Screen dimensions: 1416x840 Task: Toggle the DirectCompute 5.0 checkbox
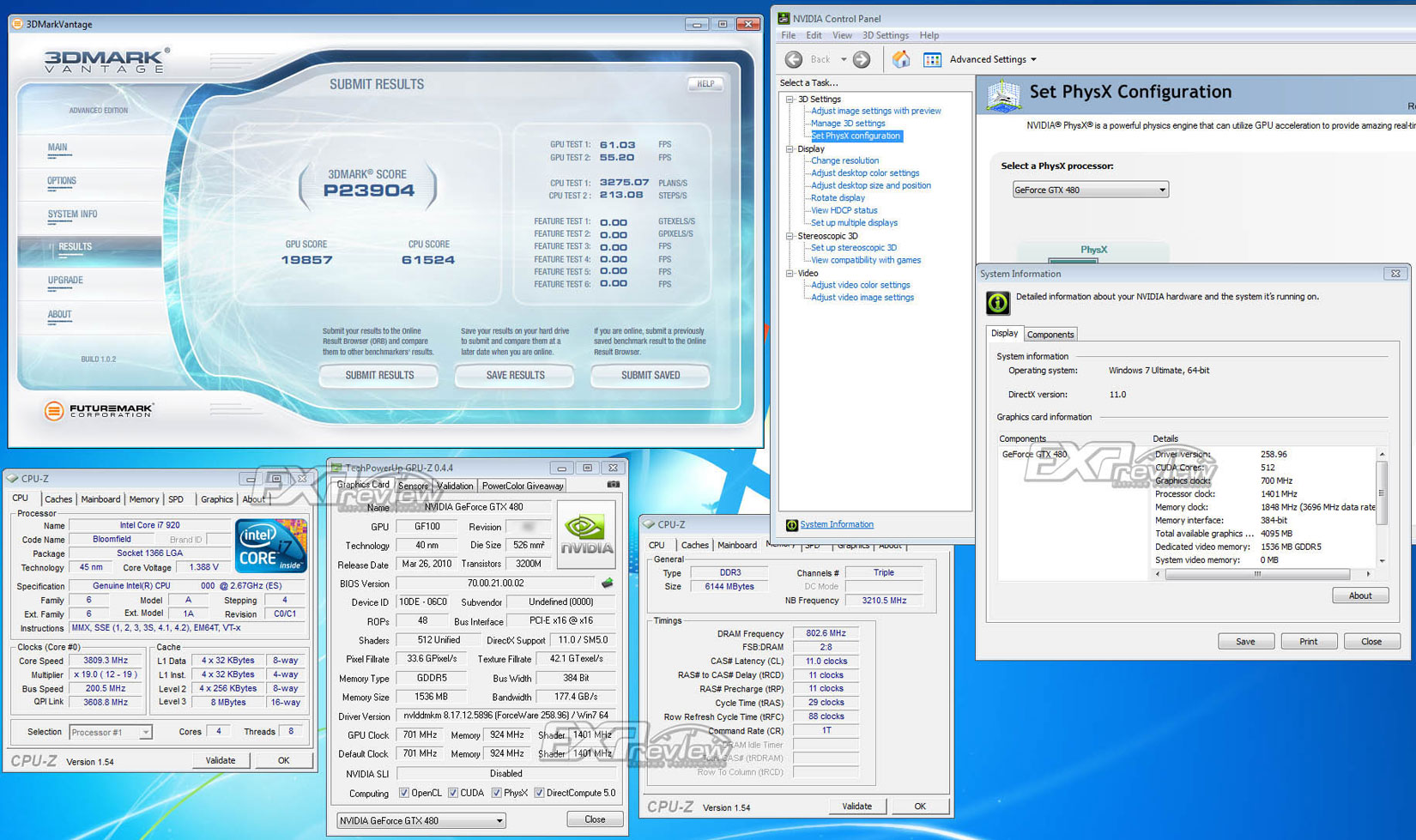click(539, 793)
